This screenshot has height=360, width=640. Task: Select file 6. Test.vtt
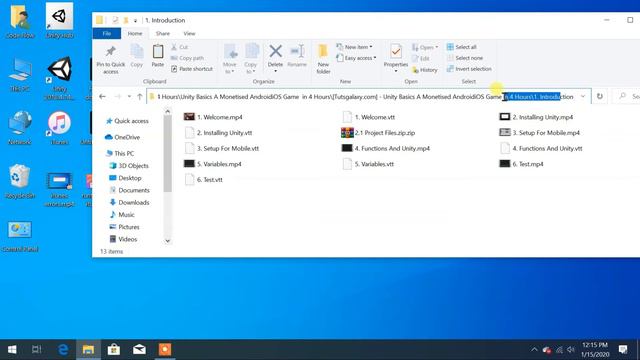[x=204, y=180]
